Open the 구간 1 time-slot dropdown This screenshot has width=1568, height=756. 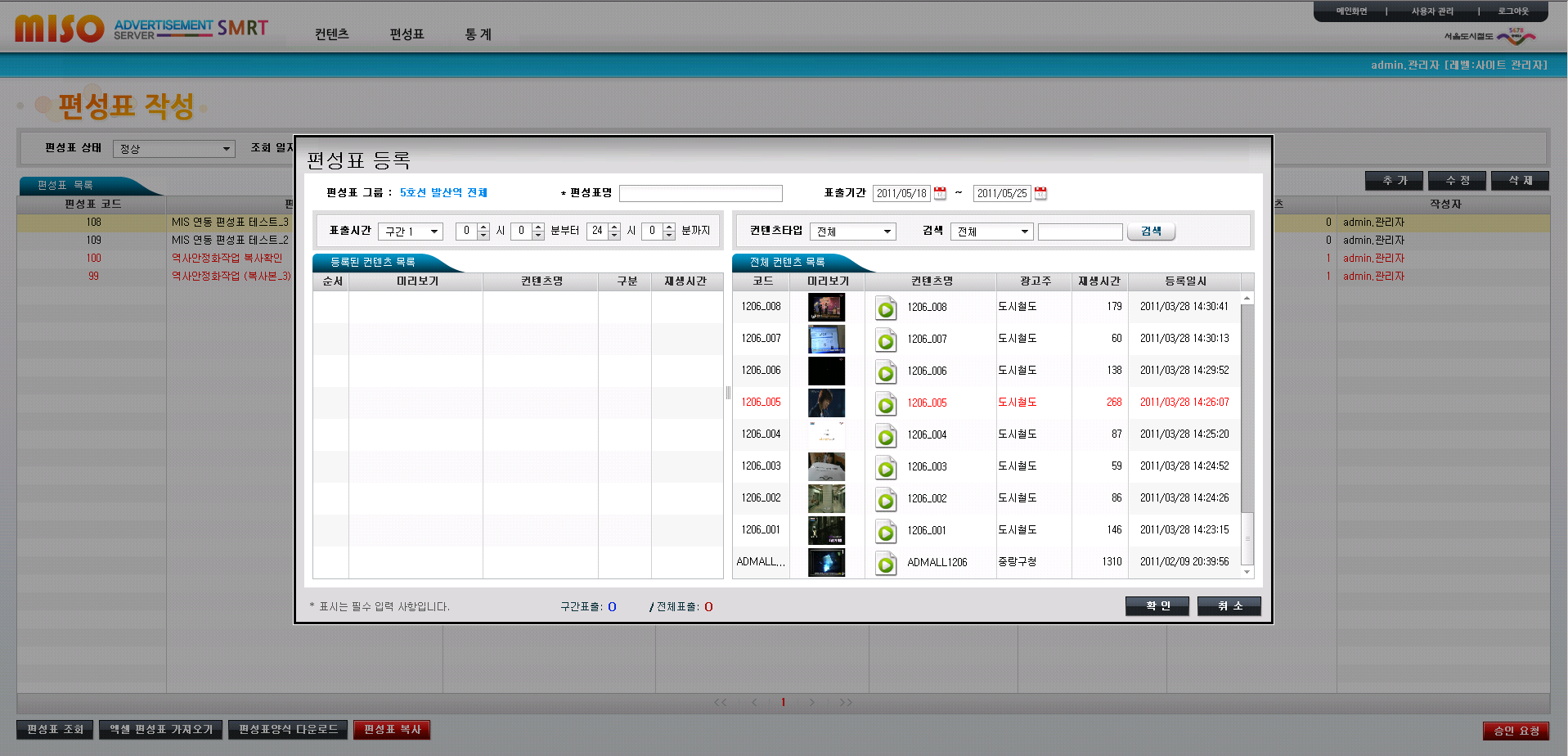(x=411, y=232)
